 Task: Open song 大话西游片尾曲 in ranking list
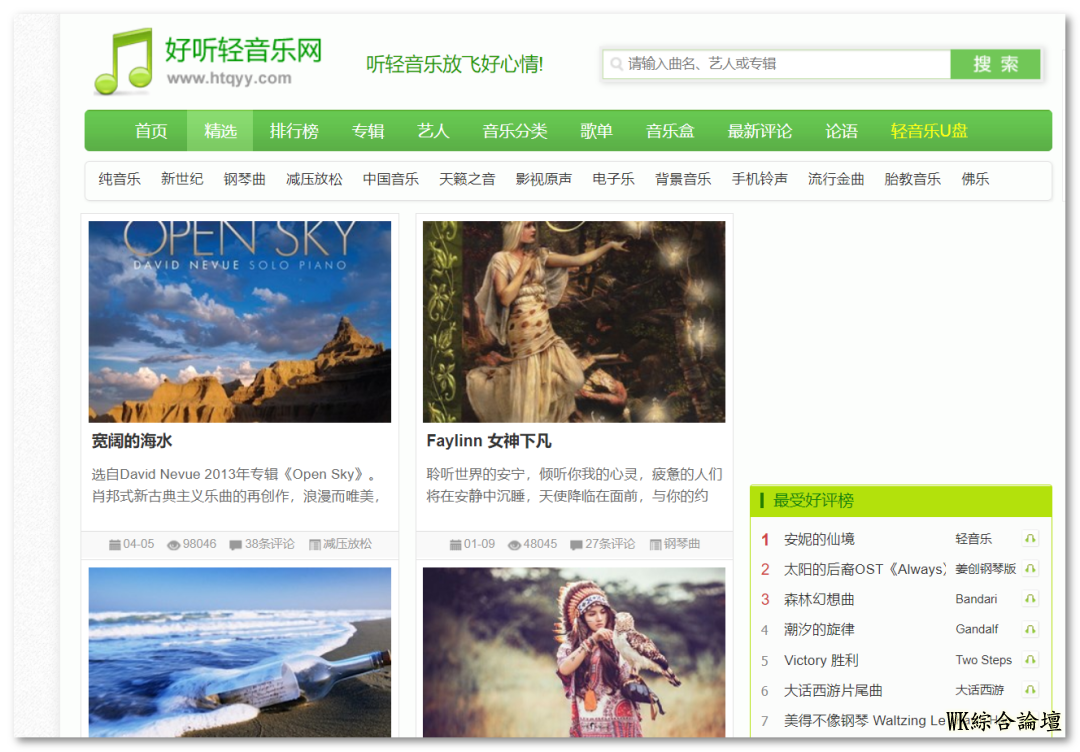[833, 691]
